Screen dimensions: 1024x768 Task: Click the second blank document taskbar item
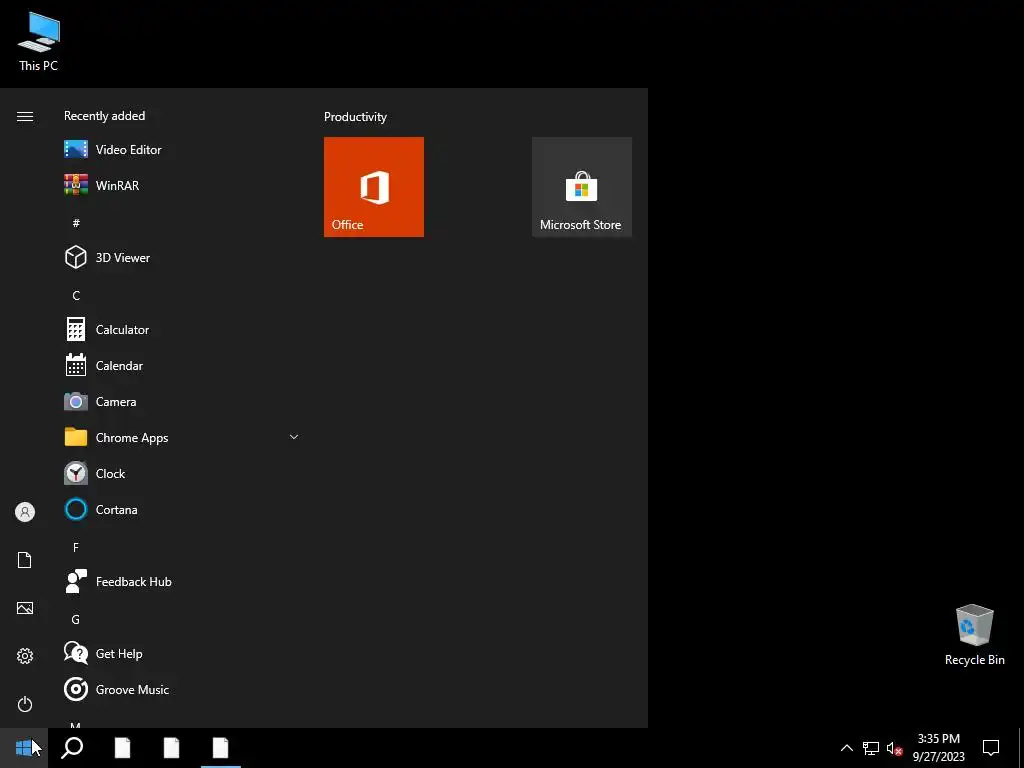tap(171, 748)
